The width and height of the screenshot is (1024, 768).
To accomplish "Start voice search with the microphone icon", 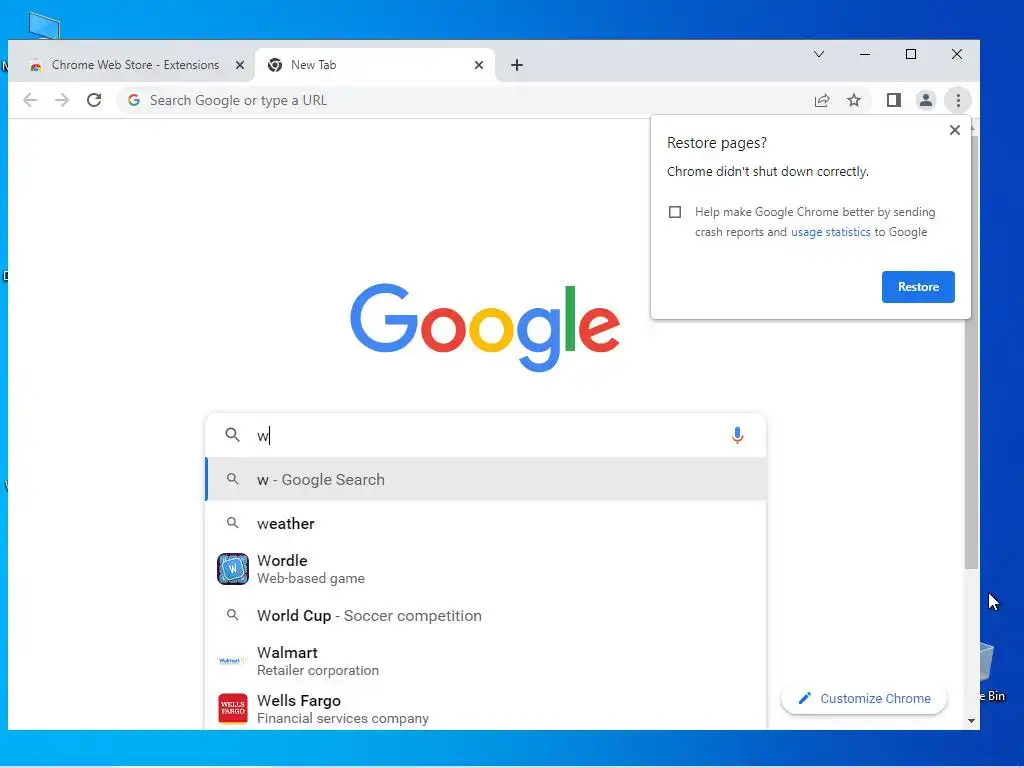I will click(x=737, y=435).
